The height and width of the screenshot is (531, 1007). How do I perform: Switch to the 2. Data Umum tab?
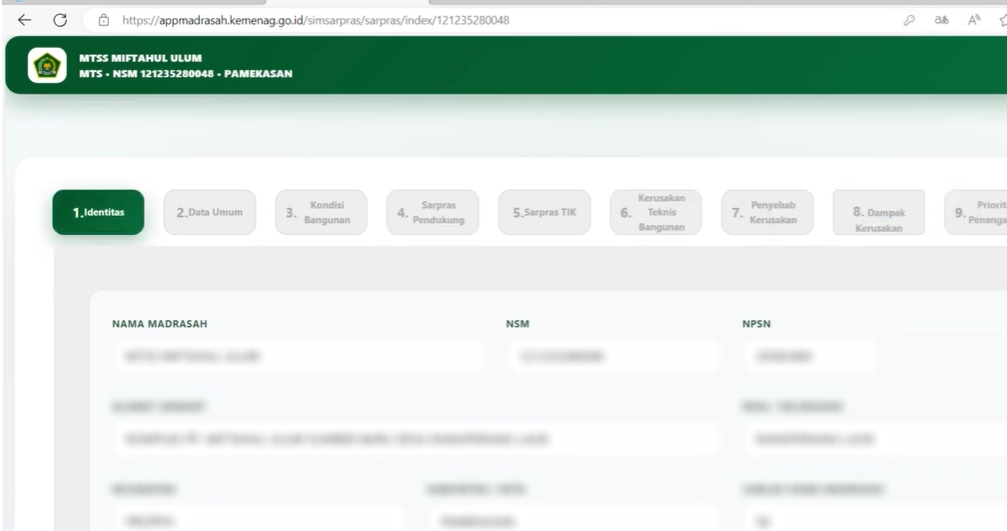coord(210,212)
